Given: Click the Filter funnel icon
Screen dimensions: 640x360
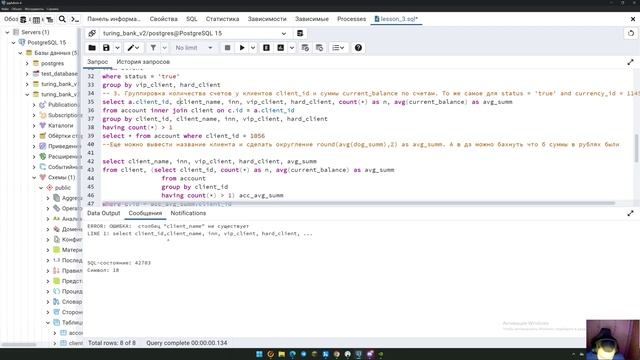Looking at the screenshot, I should tap(153, 48).
